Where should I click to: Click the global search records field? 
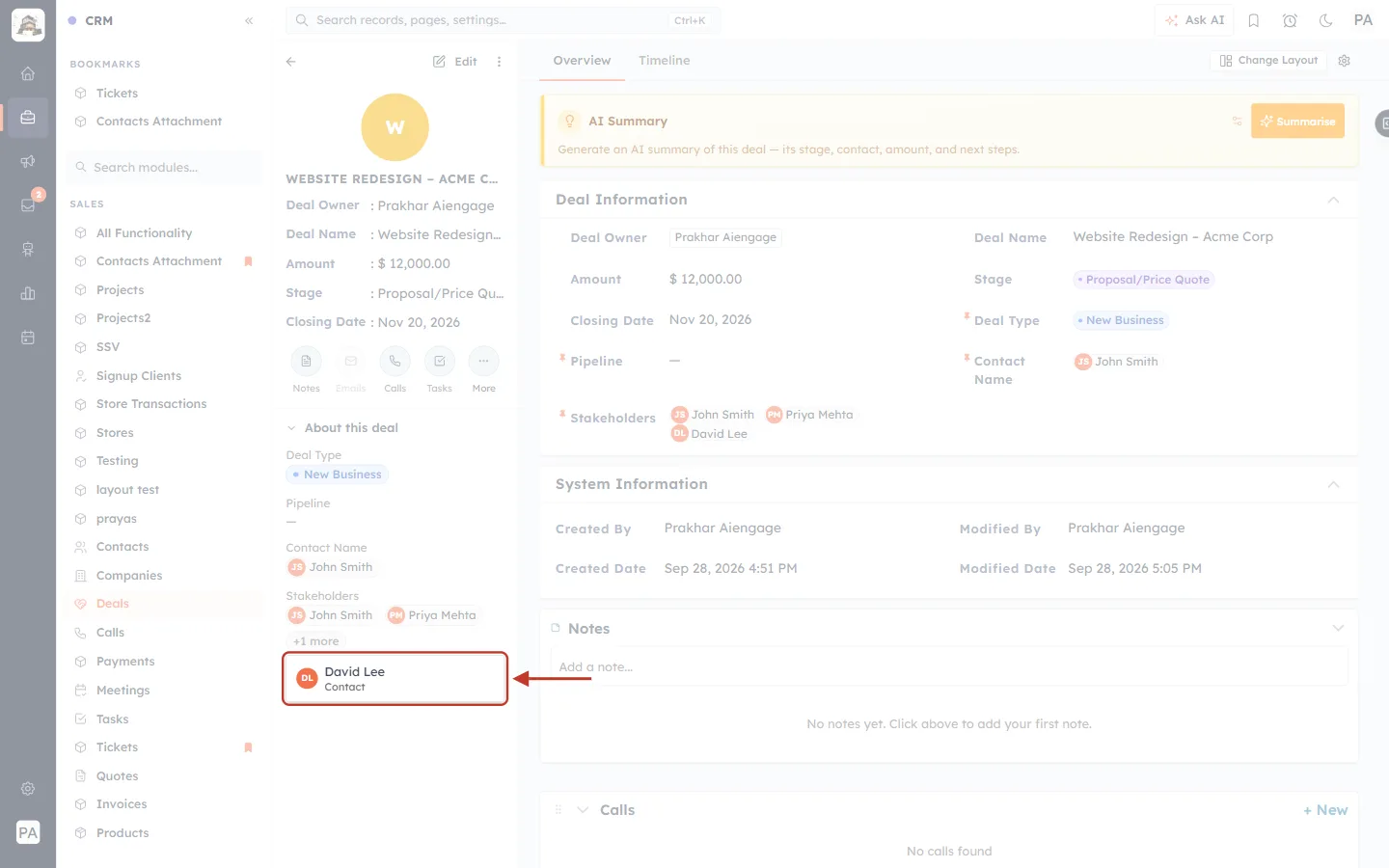coord(503,20)
